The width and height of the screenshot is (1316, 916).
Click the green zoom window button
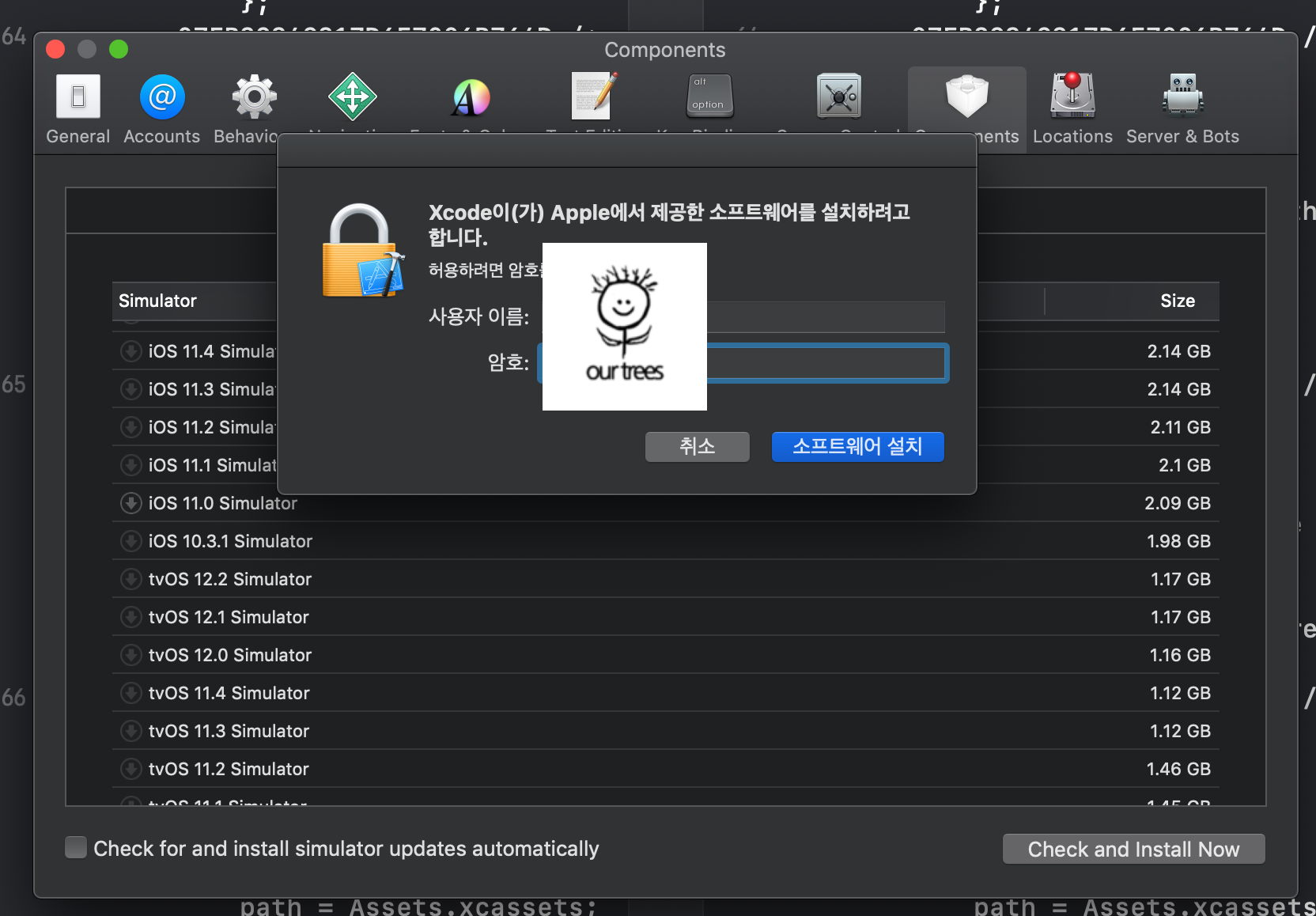pyautogui.click(x=119, y=49)
